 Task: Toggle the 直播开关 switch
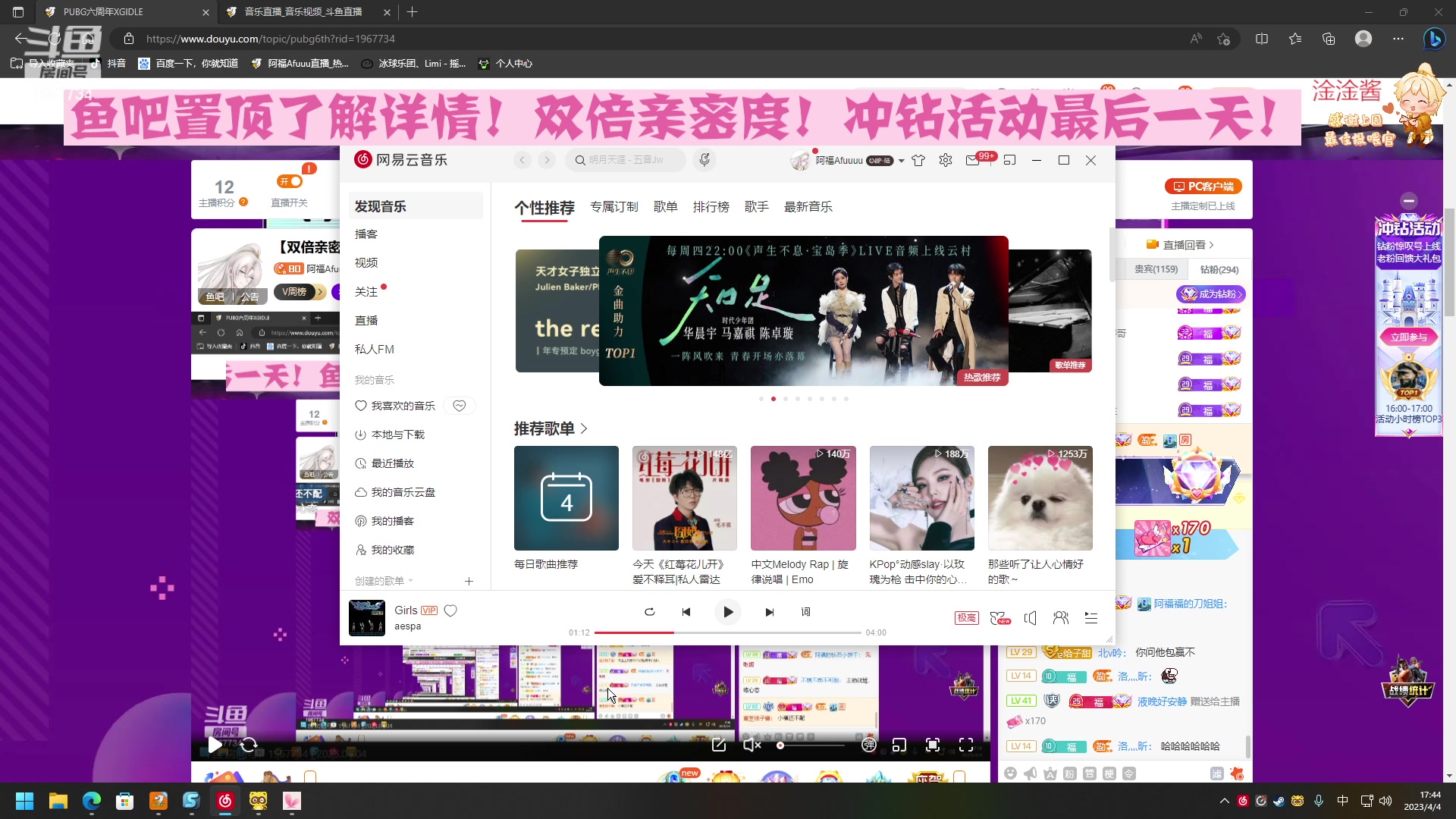[x=290, y=181]
